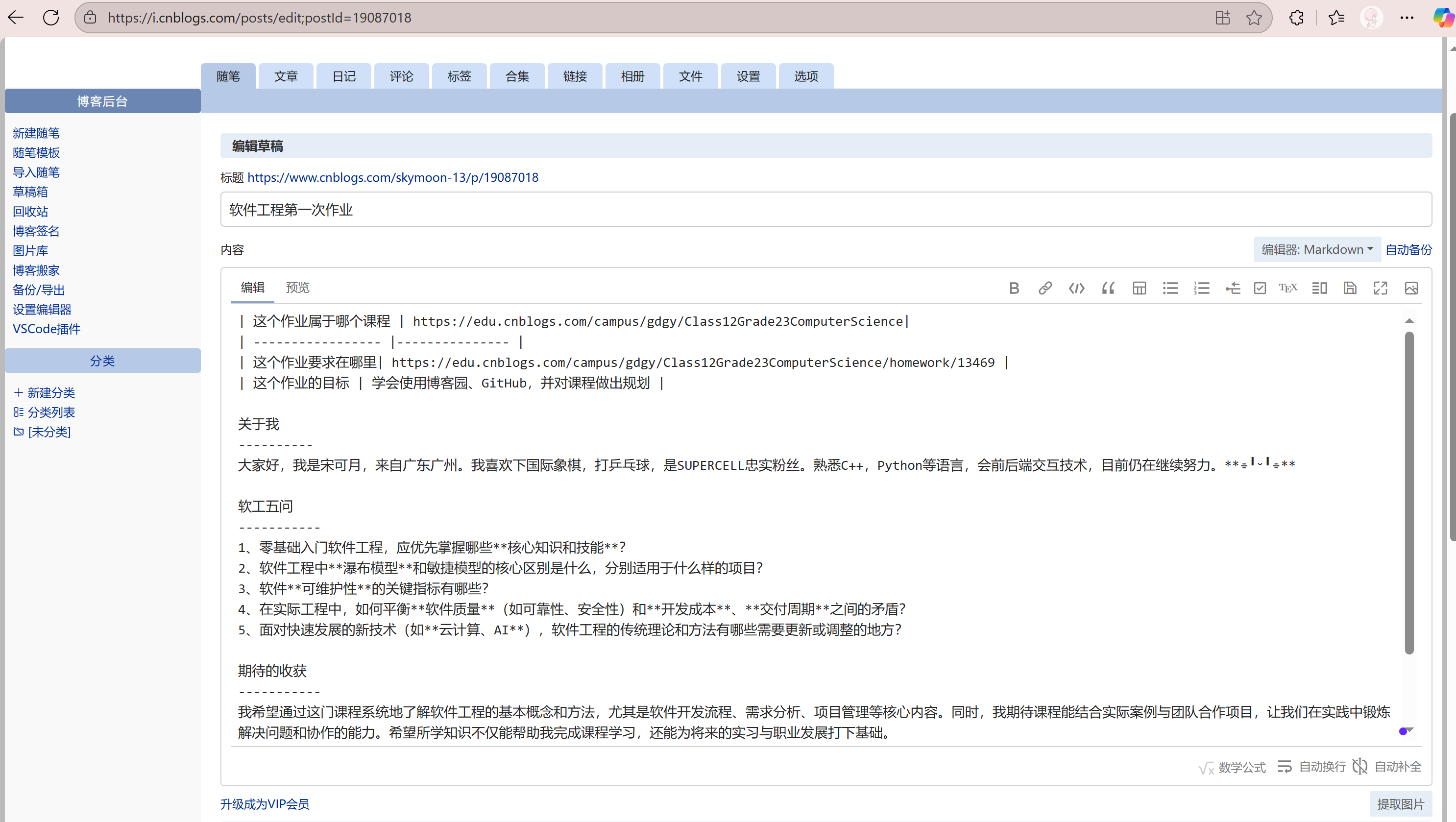Insert a TeX math formula
The image size is (1456, 822).
[x=1288, y=288]
